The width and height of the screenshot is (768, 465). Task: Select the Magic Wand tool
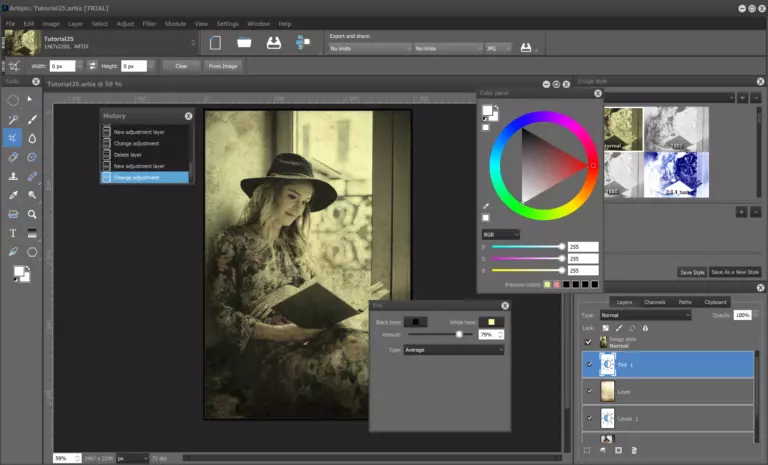(x=13, y=119)
